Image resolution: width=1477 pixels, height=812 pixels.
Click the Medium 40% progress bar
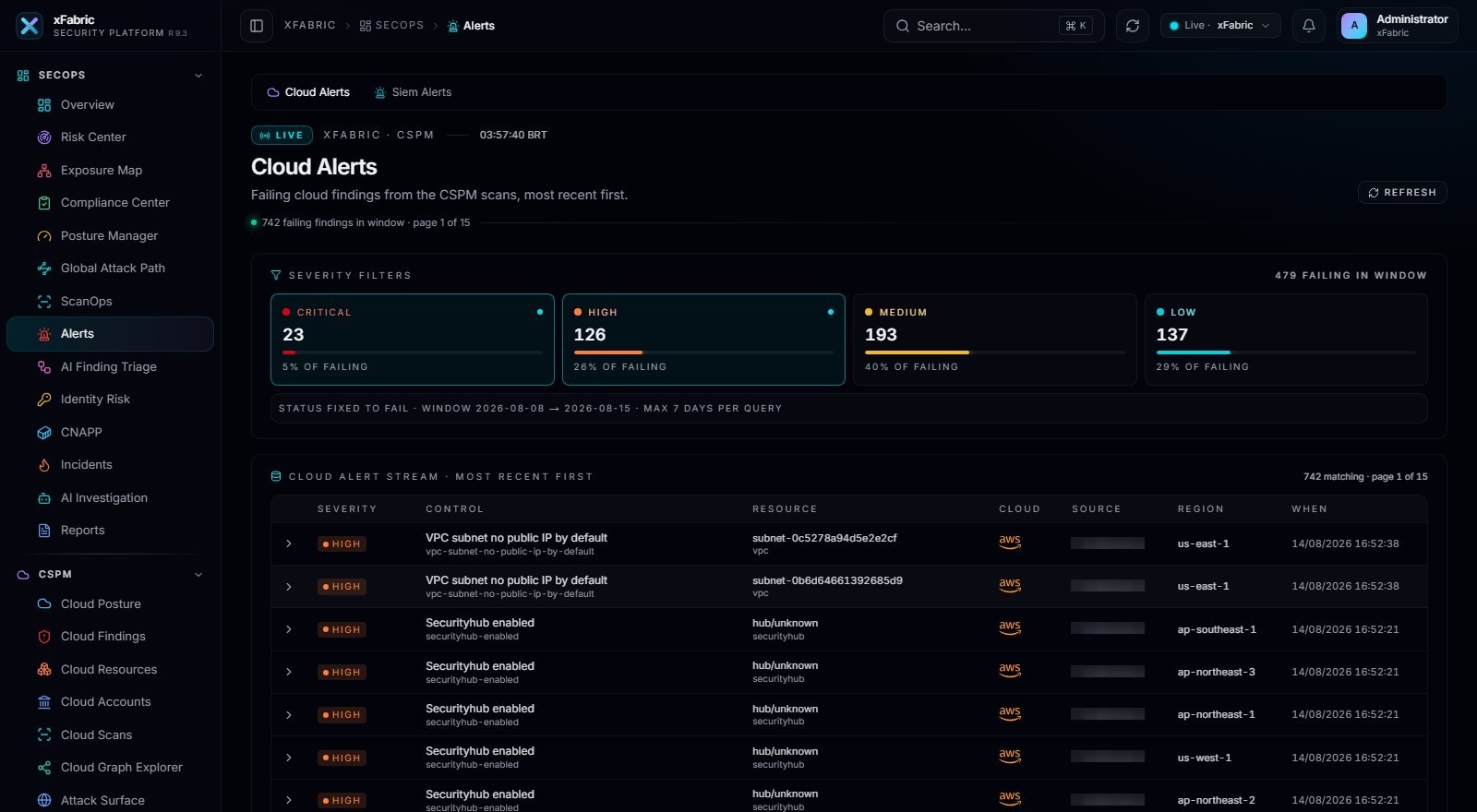coord(994,352)
